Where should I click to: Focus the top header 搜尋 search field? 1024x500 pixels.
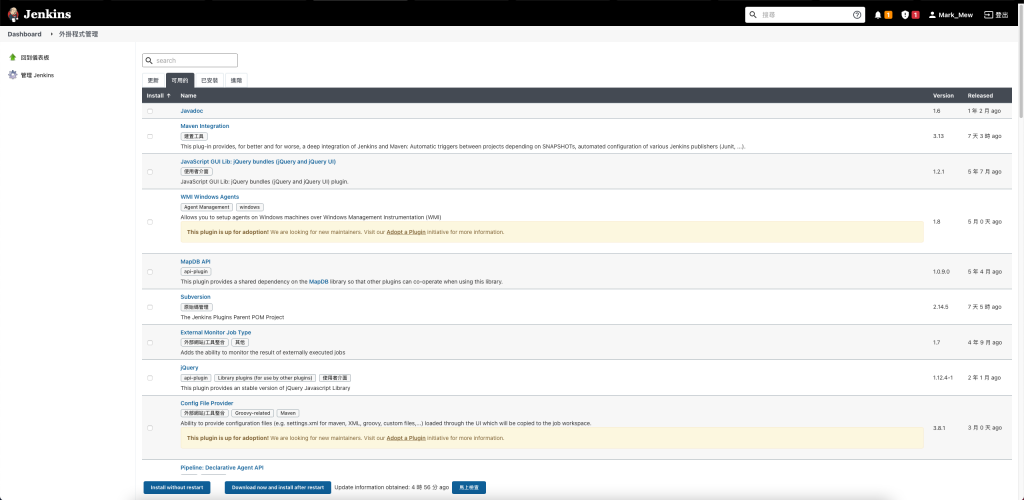805,14
